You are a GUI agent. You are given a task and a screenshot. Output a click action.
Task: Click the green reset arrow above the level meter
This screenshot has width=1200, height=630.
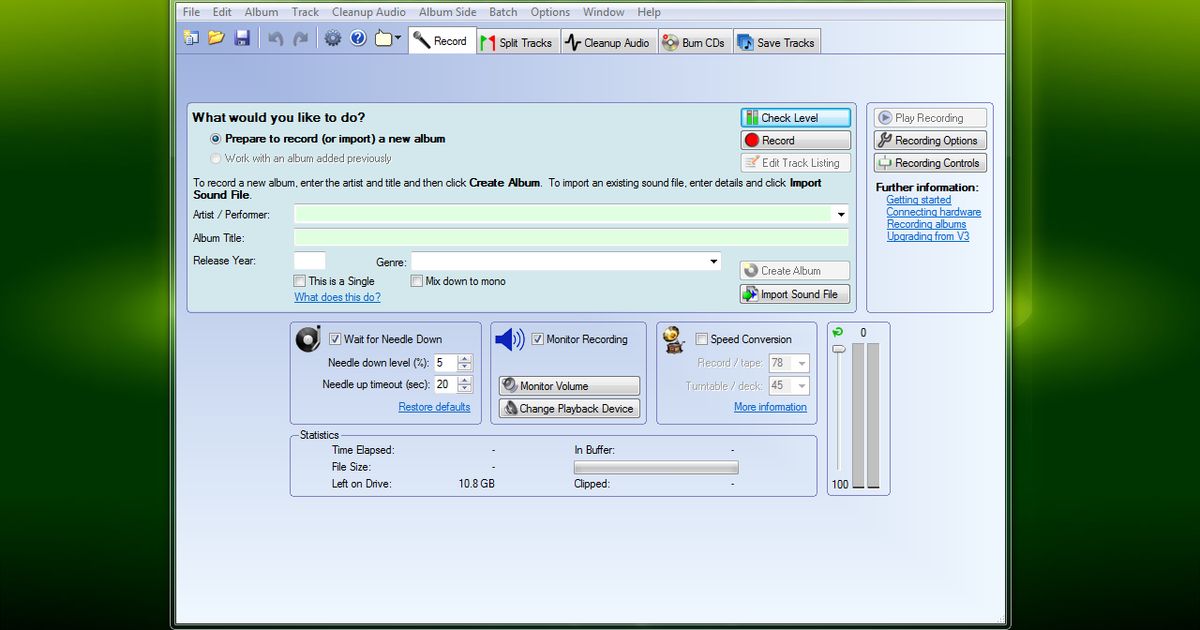click(x=838, y=330)
